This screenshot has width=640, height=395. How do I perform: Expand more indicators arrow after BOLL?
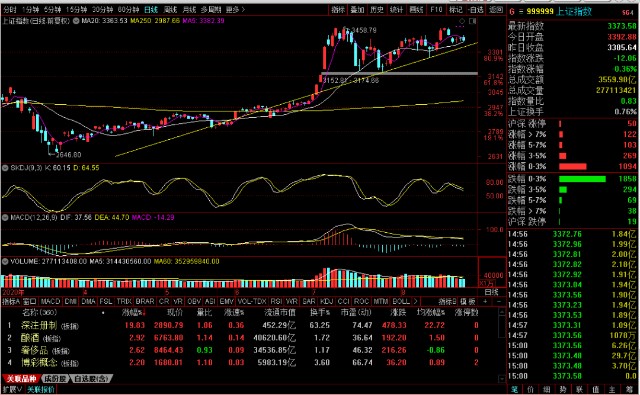pyautogui.click(x=416, y=302)
